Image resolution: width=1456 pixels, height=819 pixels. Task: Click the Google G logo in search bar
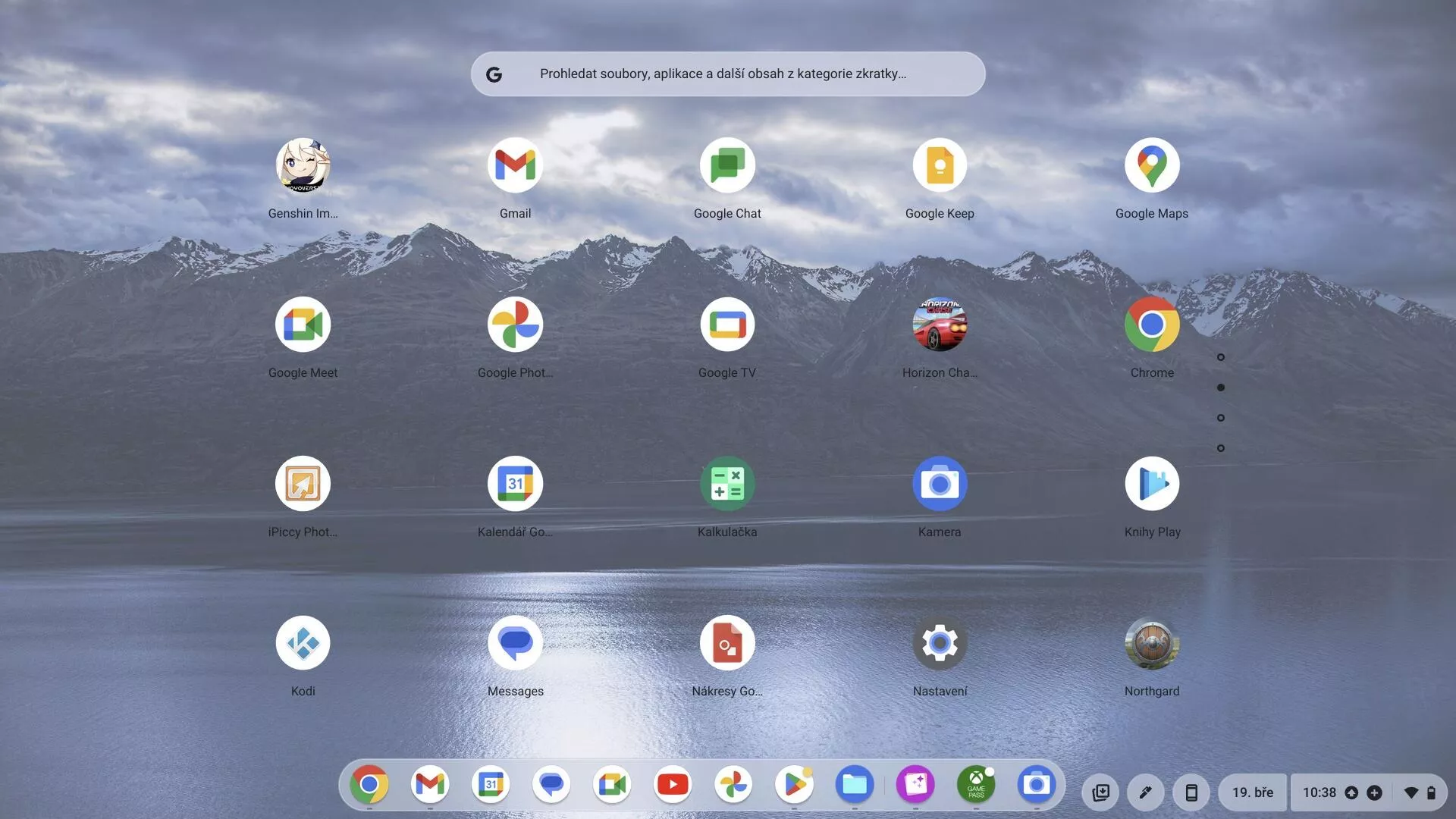tap(494, 74)
